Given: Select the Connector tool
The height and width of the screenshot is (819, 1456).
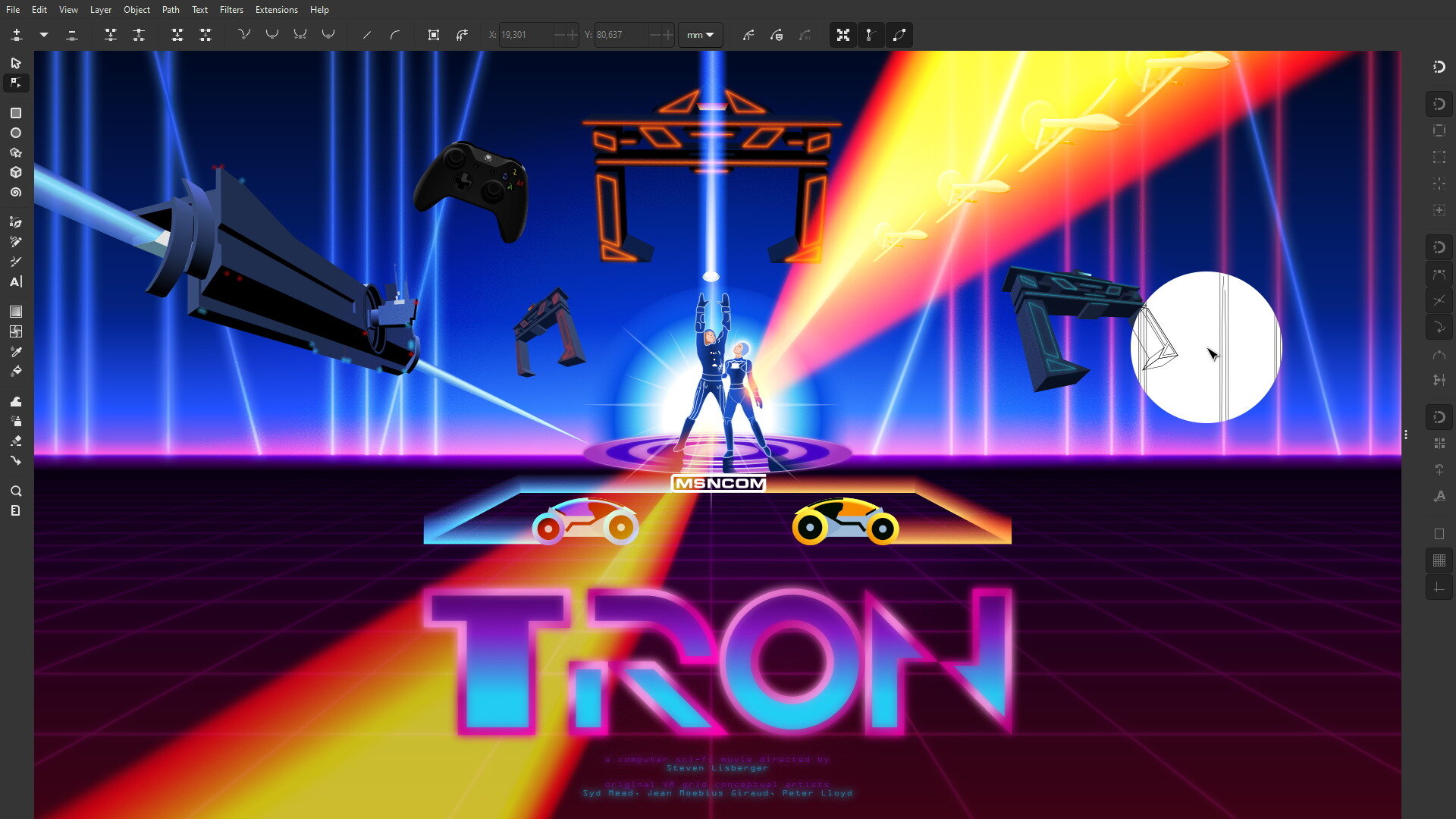Looking at the screenshot, I should (15, 460).
